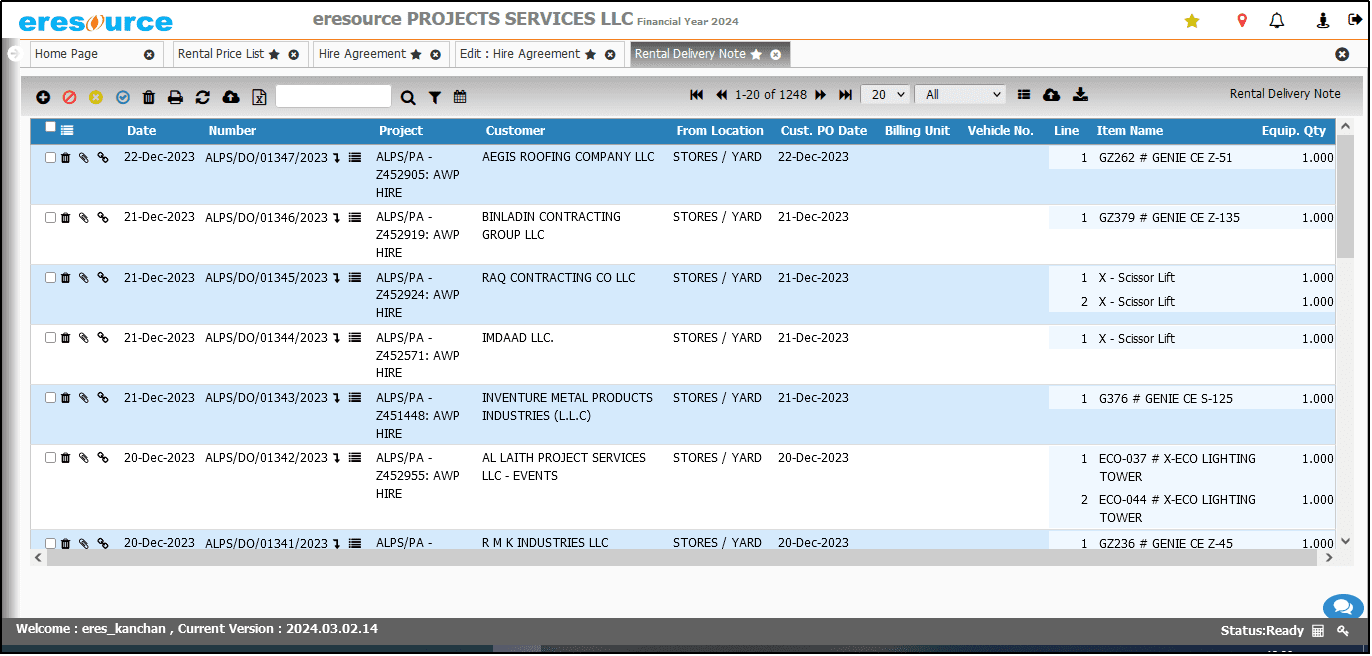Open notifications bell icon

[1277, 21]
